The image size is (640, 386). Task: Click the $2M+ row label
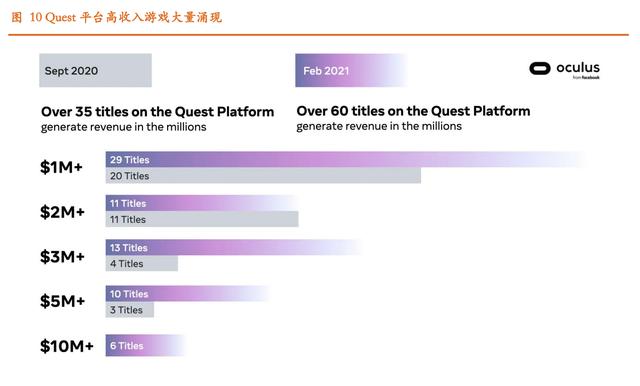pyautogui.click(x=62, y=212)
